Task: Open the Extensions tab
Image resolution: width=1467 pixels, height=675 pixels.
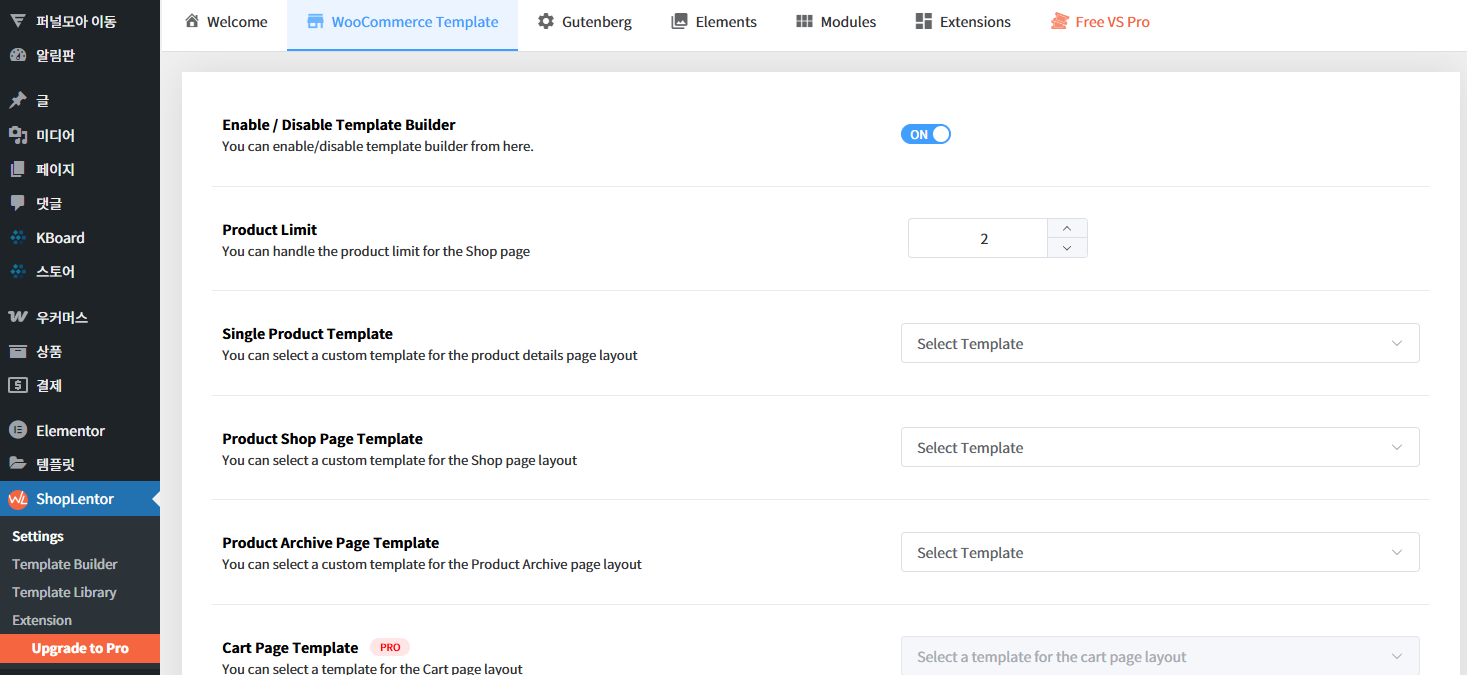Action: point(963,22)
